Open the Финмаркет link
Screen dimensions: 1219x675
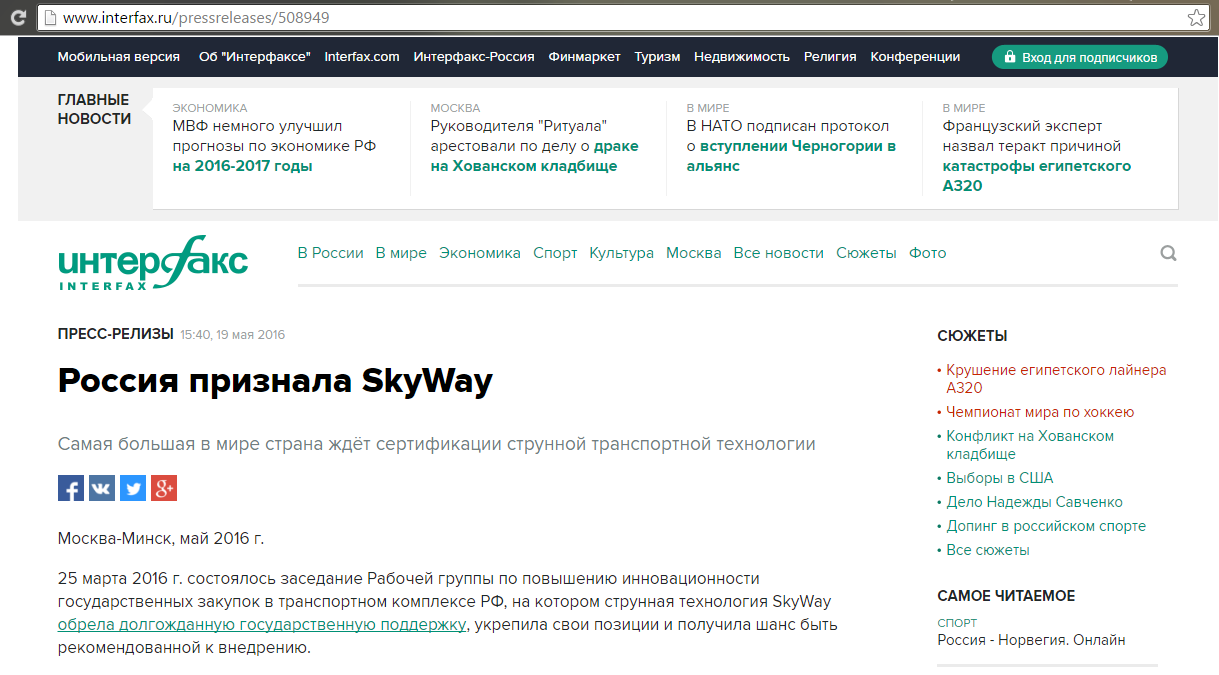tap(585, 57)
